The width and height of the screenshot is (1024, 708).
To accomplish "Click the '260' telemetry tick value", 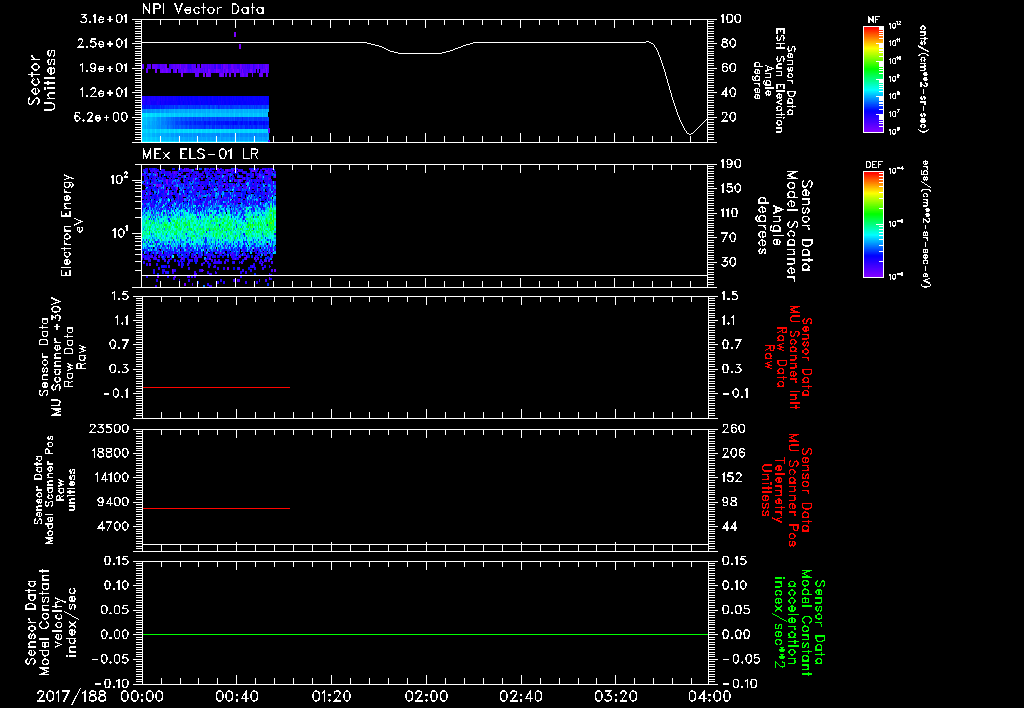I will click(731, 428).
